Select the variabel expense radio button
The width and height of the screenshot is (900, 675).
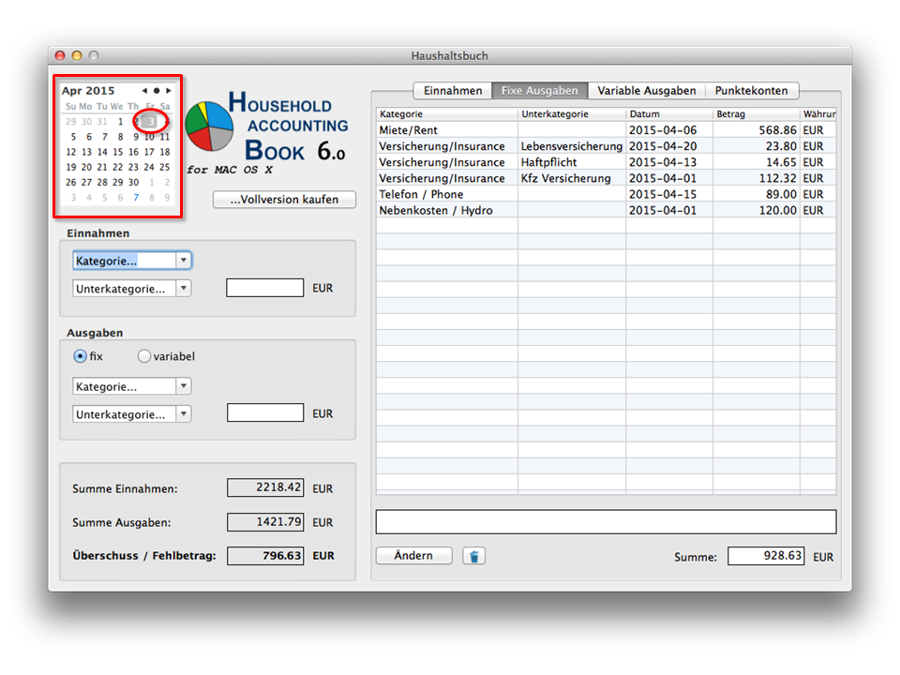click(x=144, y=356)
